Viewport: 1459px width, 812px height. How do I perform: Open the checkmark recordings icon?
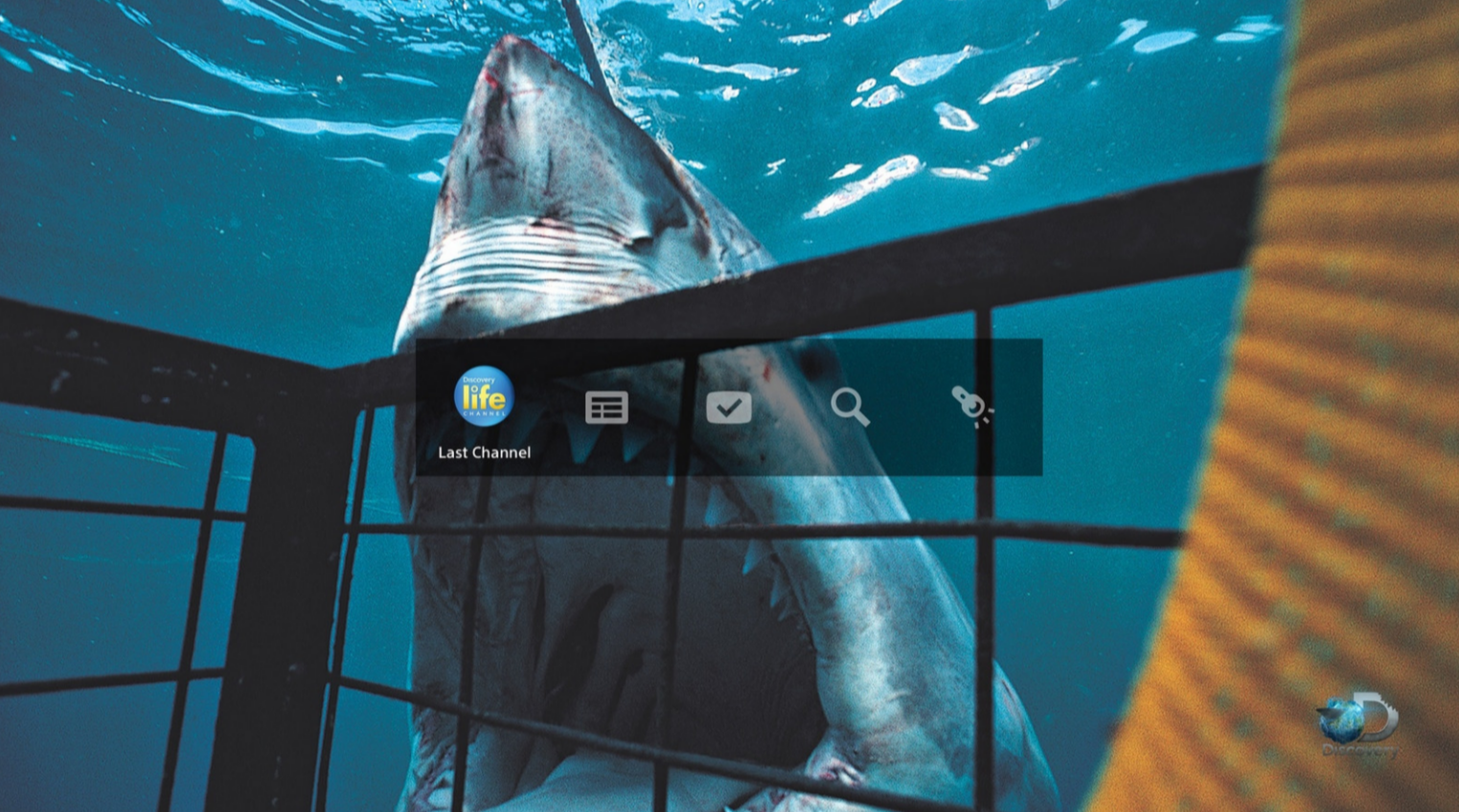729,407
